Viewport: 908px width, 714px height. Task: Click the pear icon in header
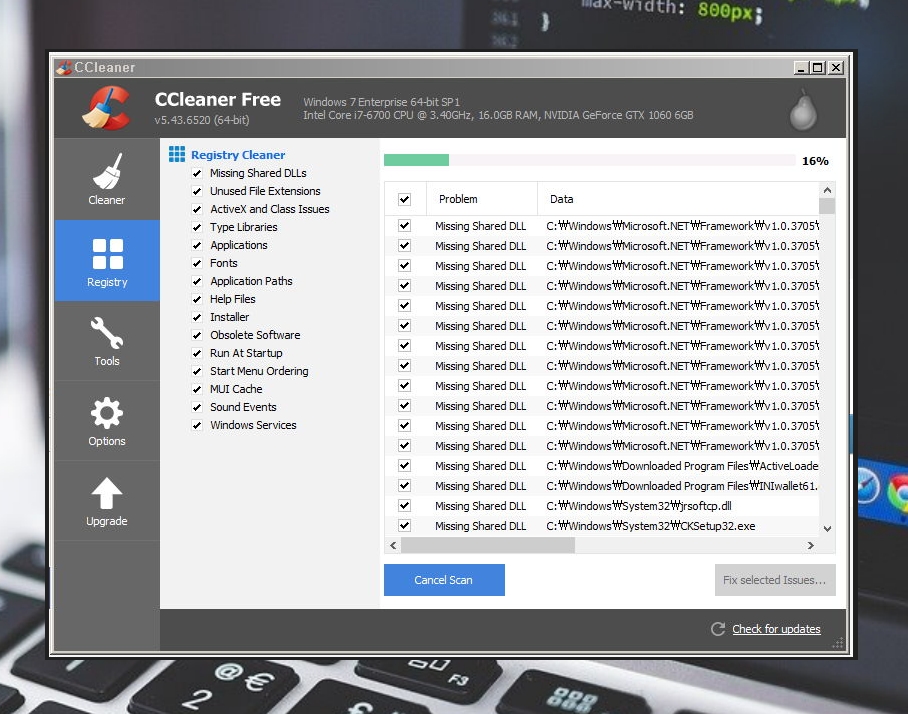[803, 110]
